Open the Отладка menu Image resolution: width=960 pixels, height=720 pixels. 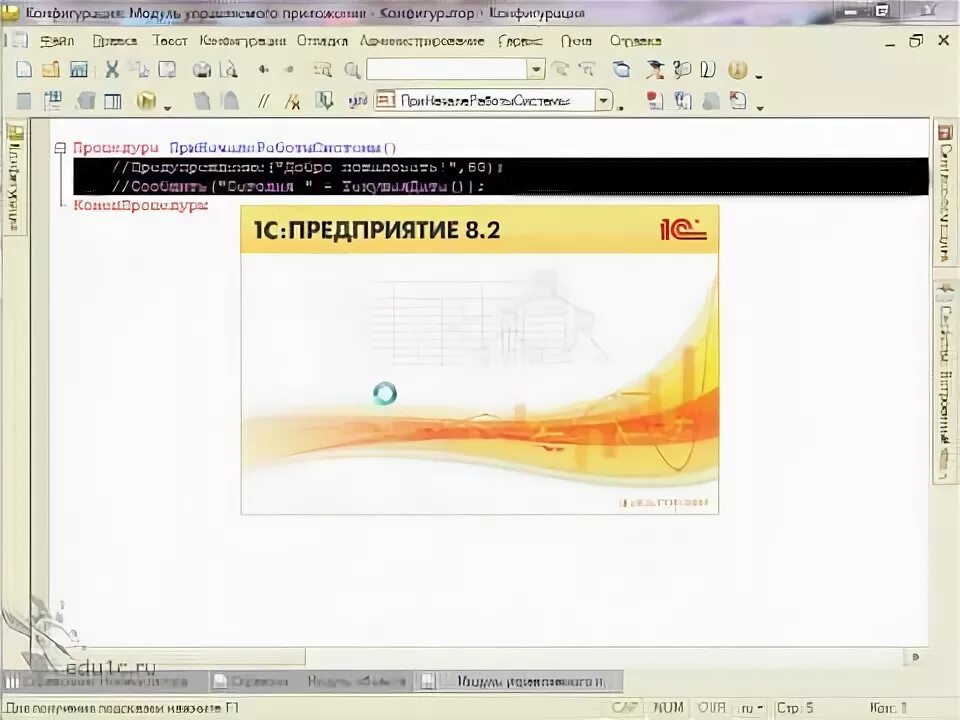tap(322, 41)
